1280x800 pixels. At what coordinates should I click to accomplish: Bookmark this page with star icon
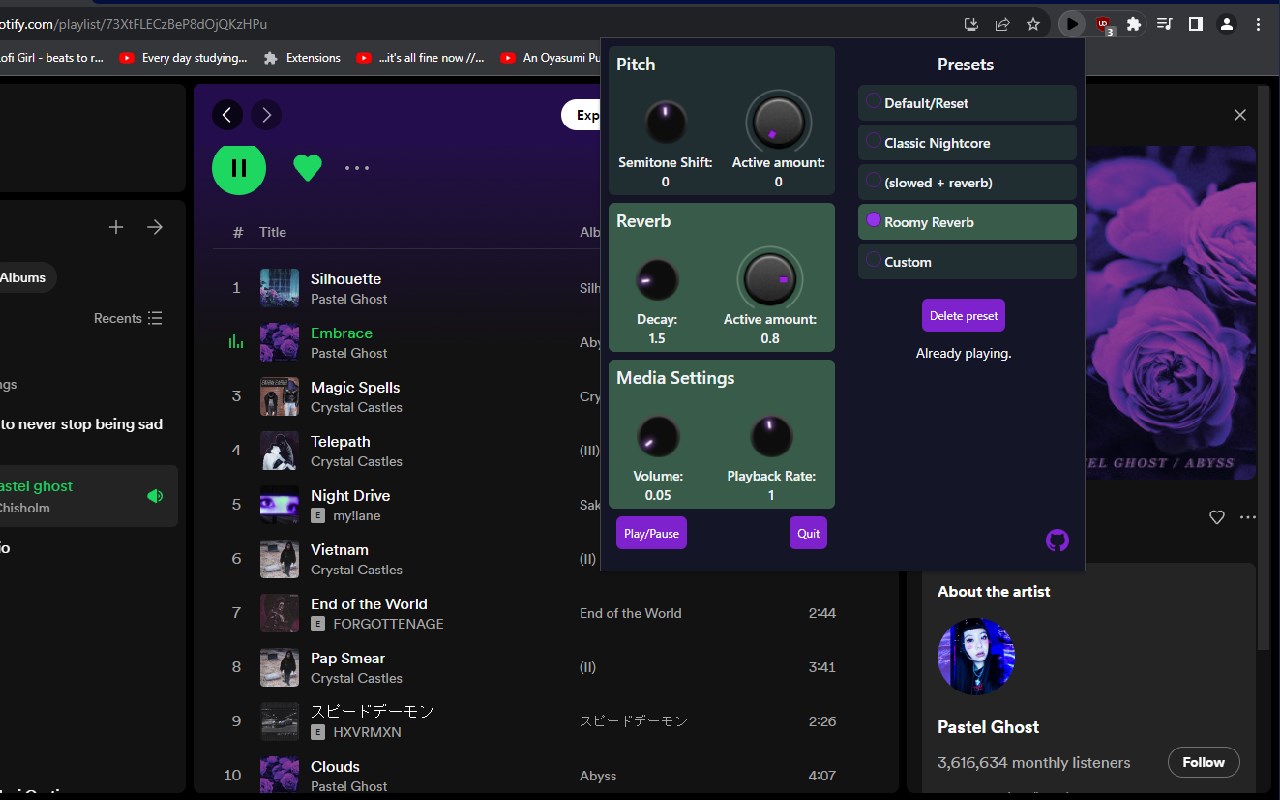coord(1033,24)
